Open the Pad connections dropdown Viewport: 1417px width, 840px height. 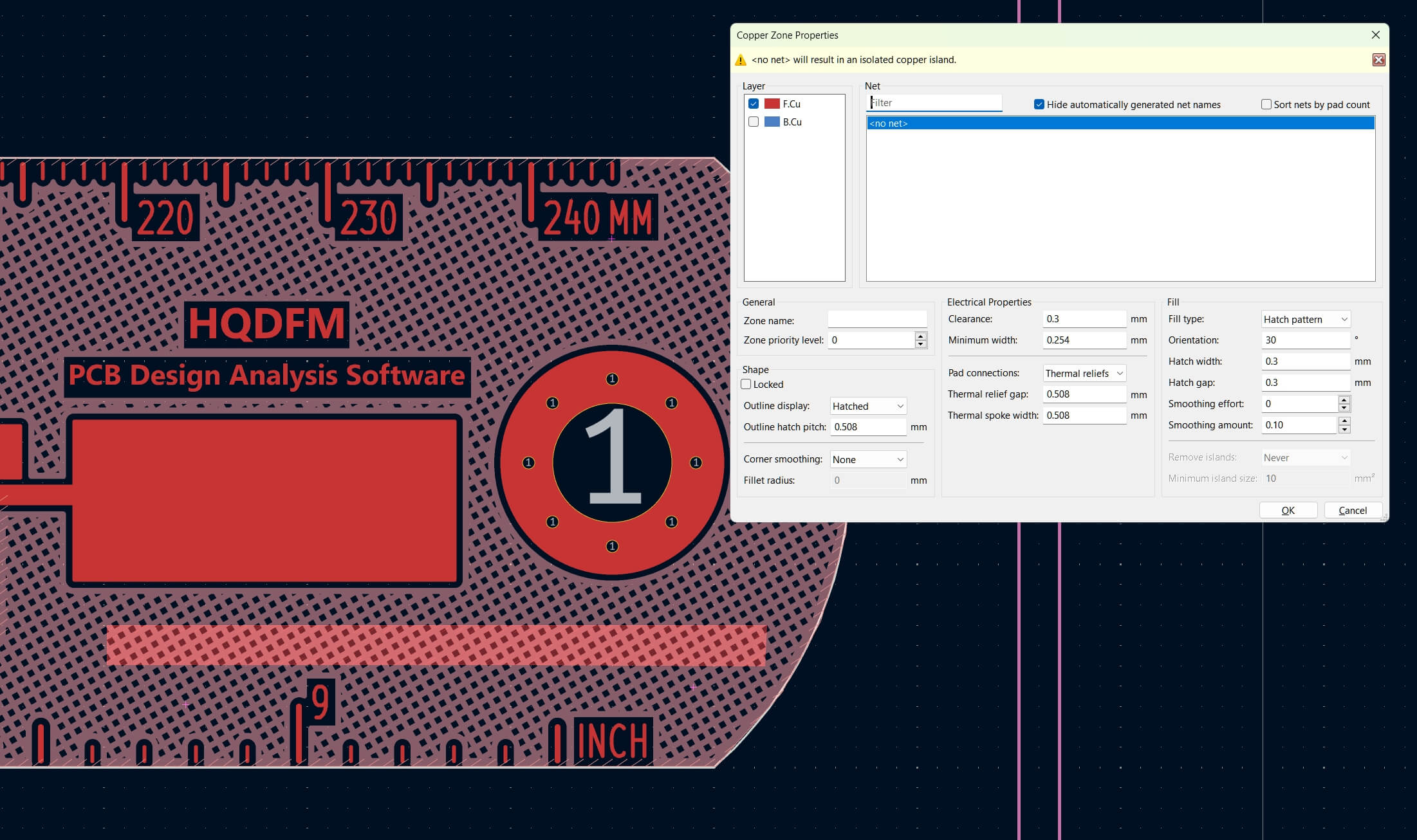[1084, 373]
